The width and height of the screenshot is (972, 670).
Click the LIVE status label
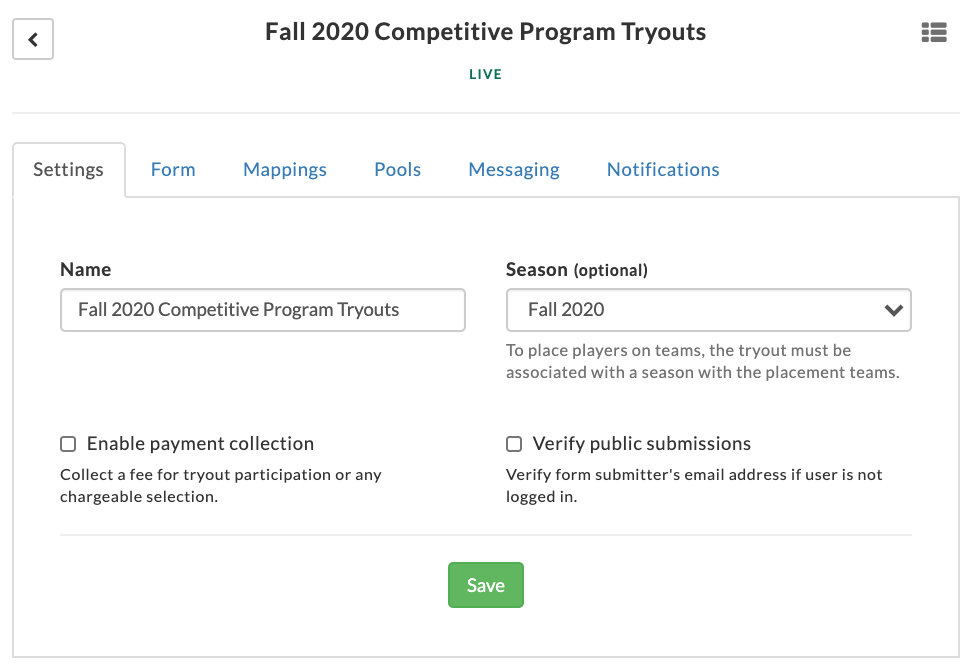(485, 74)
